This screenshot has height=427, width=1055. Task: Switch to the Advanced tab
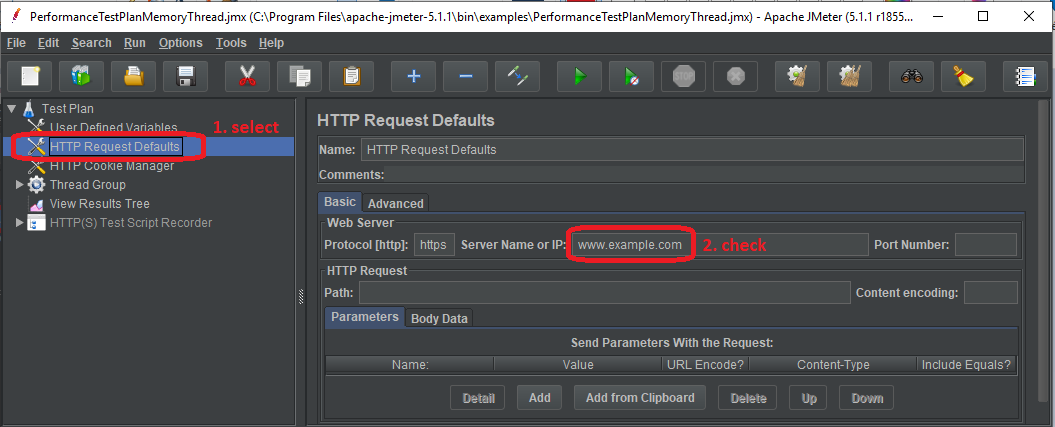pos(396,203)
